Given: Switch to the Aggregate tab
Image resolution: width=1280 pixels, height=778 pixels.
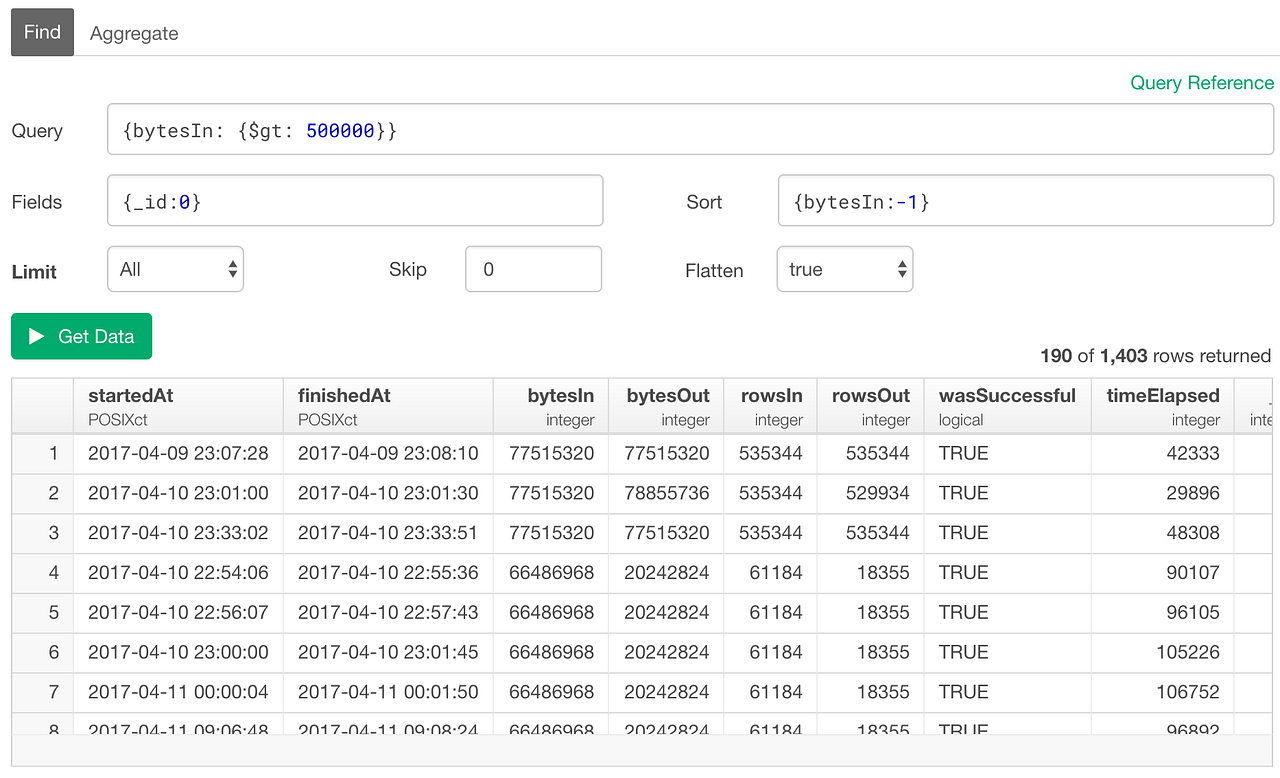Looking at the screenshot, I should point(133,32).
